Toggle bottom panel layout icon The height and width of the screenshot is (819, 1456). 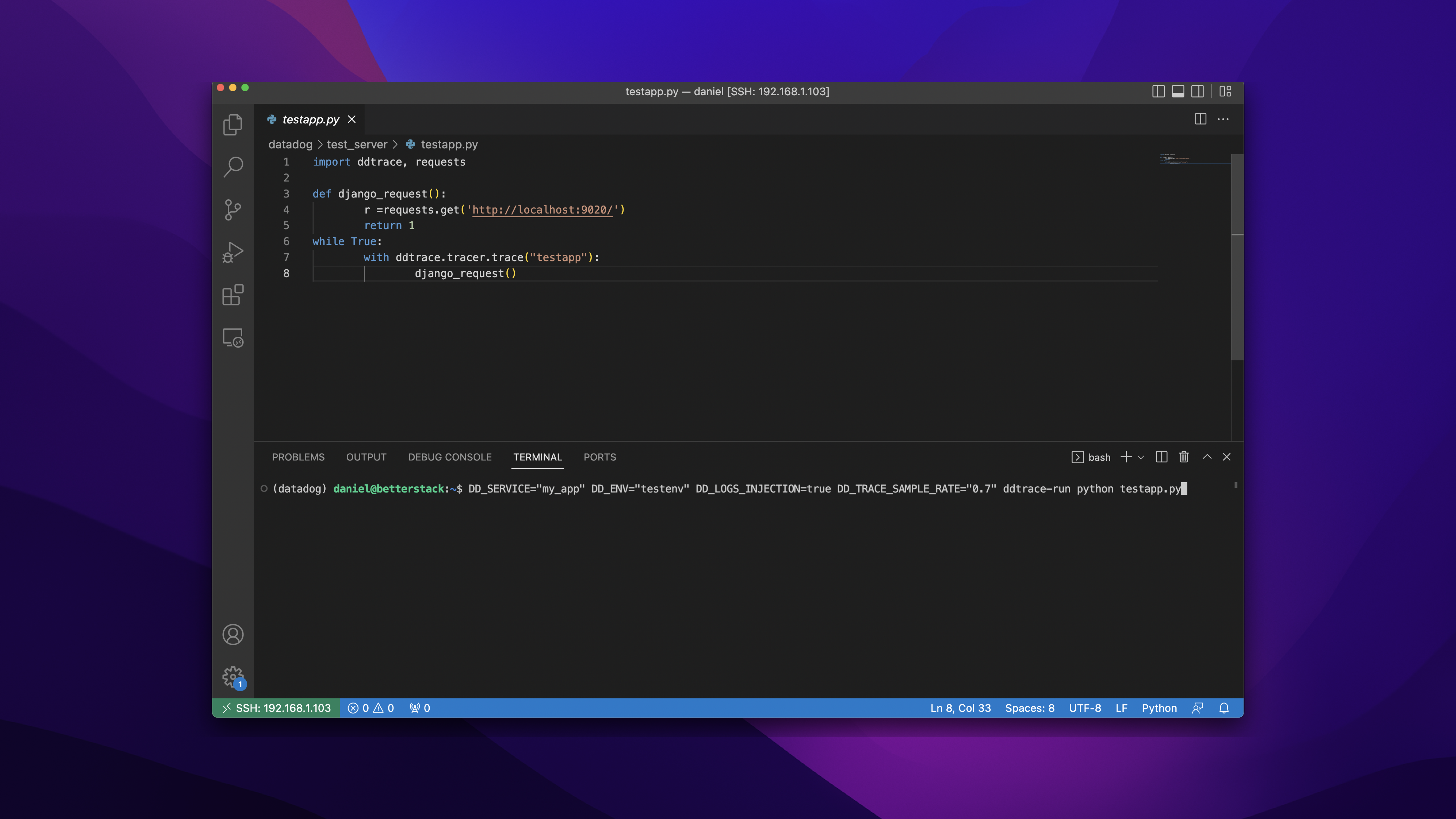coord(1178,91)
